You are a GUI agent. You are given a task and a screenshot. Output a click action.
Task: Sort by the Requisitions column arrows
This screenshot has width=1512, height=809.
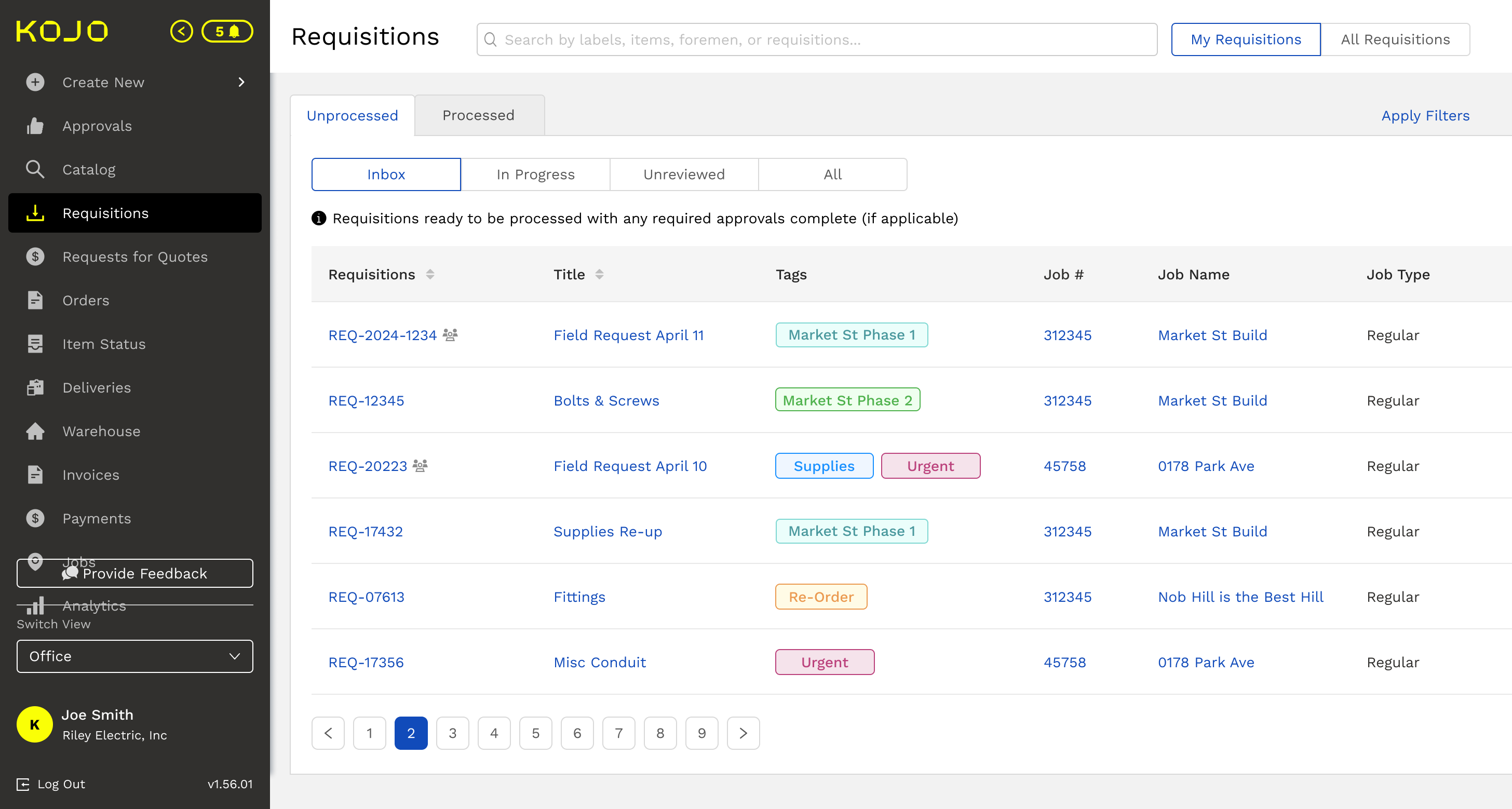[430, 274]
